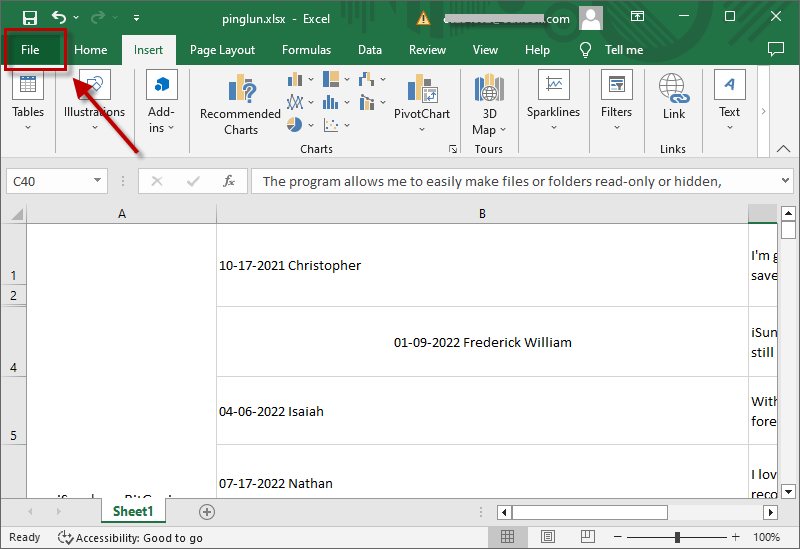Select the Sheet1 tab

(133, 511)
